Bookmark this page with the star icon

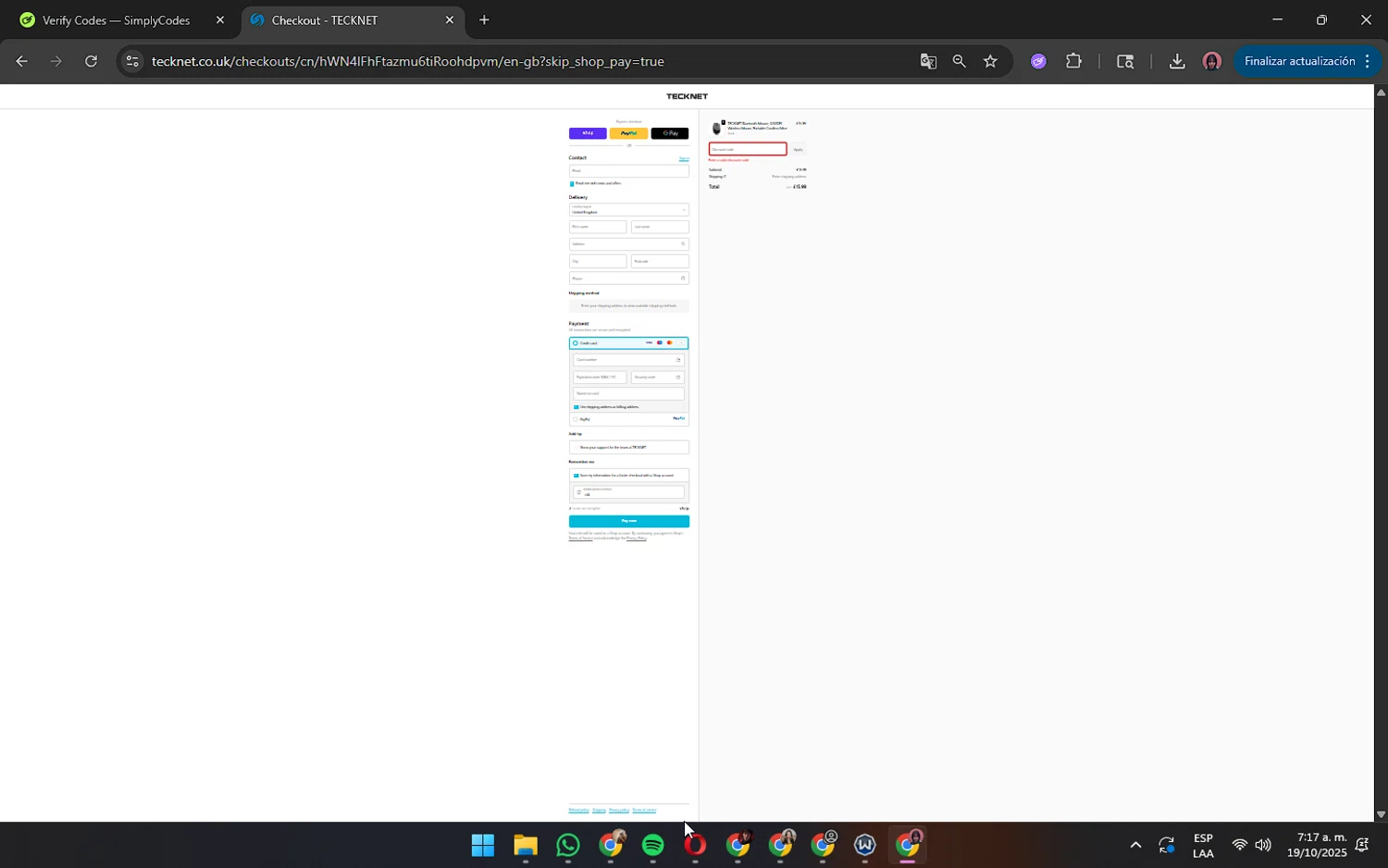click(x=990, y=61)
